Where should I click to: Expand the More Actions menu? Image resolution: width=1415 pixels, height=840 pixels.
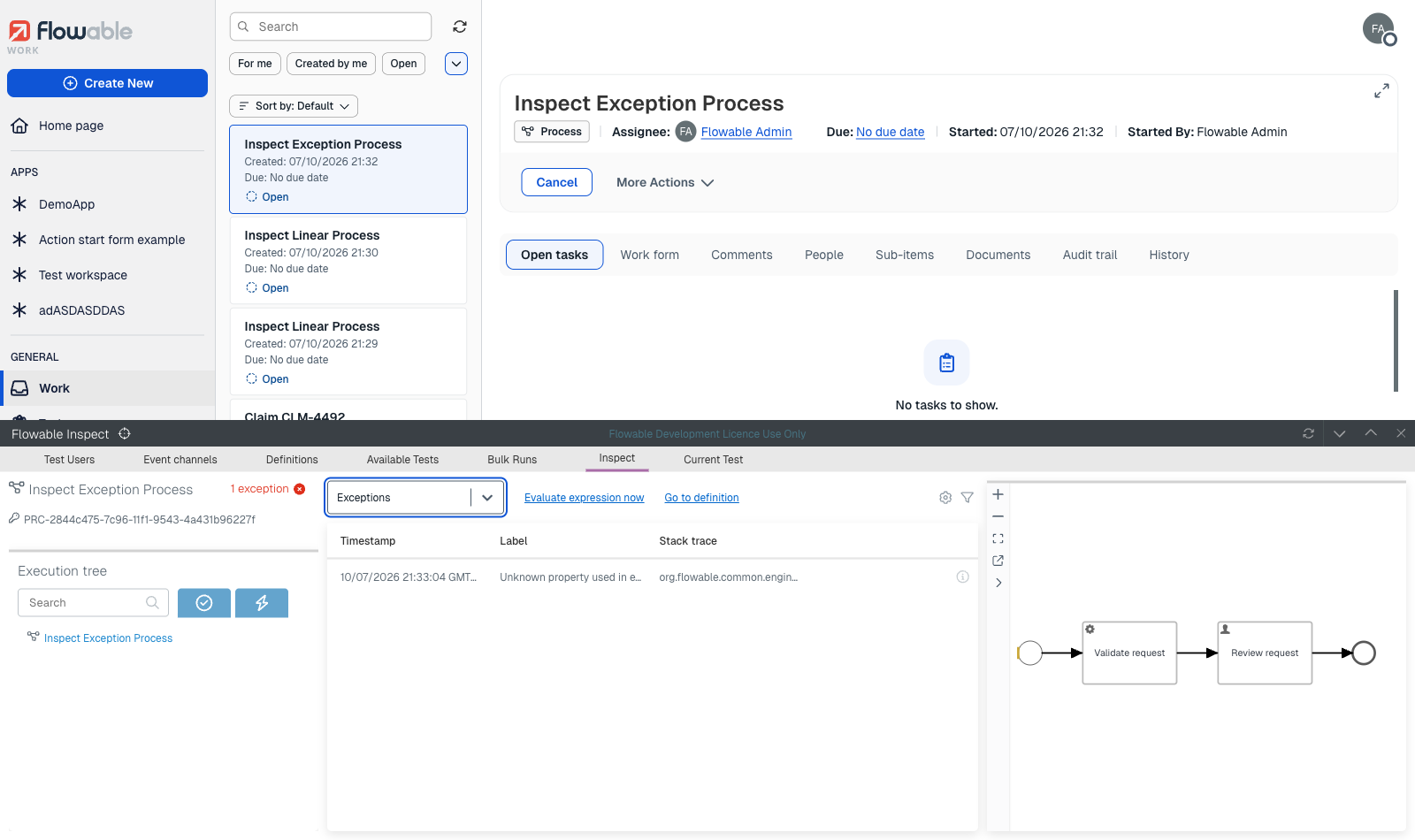pos(665,182)
